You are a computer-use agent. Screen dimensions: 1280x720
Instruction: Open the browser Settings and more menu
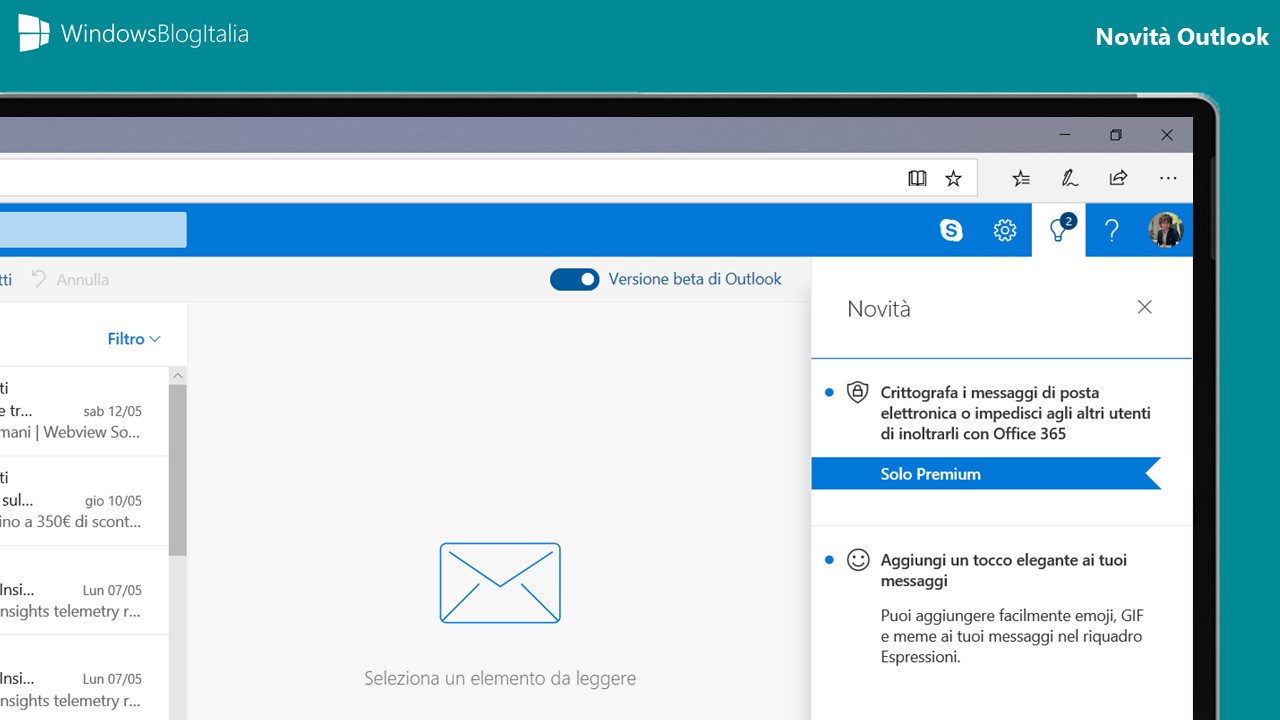1168,178
